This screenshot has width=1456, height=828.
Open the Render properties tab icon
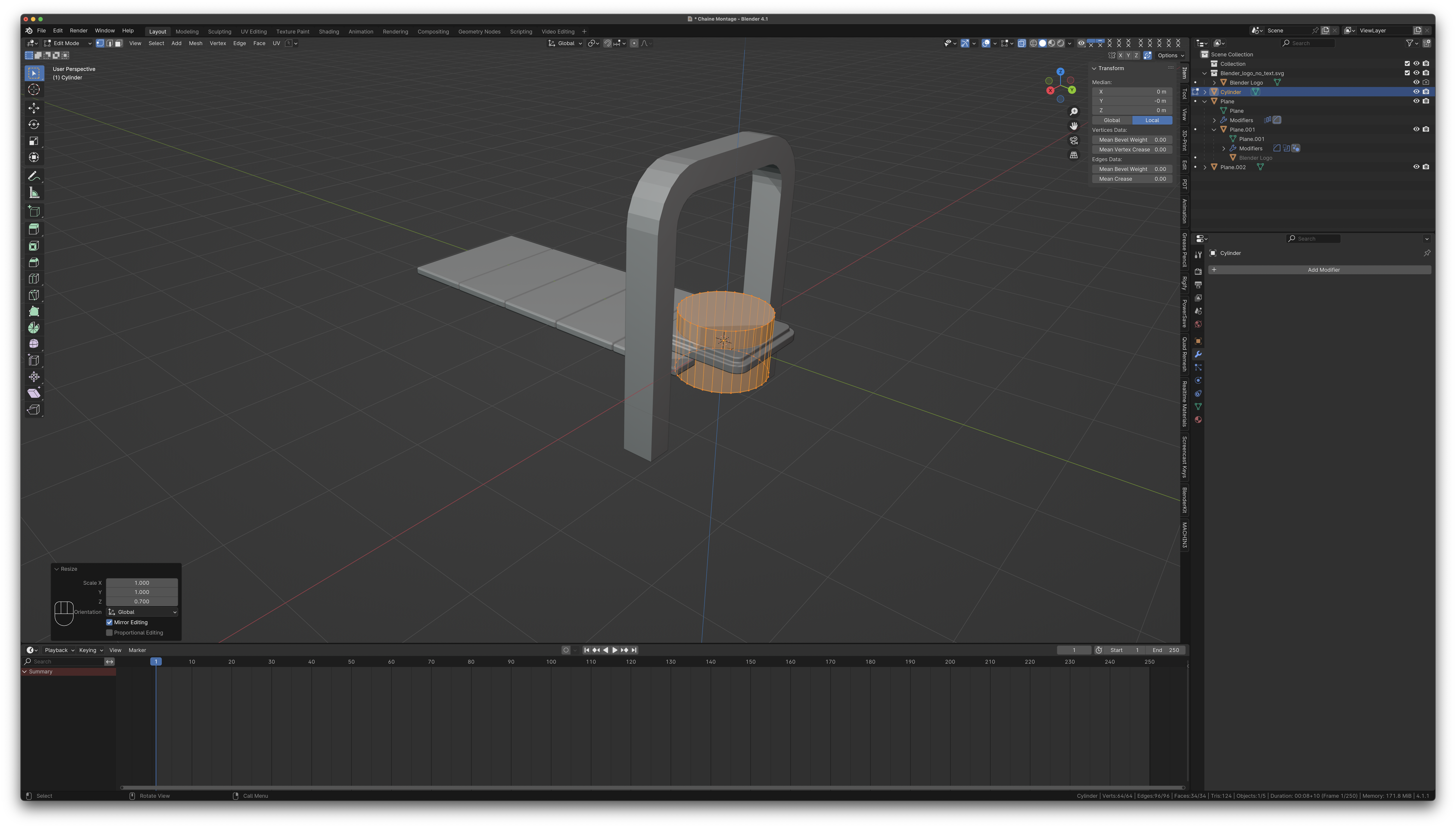click(x=1198, y=272)
